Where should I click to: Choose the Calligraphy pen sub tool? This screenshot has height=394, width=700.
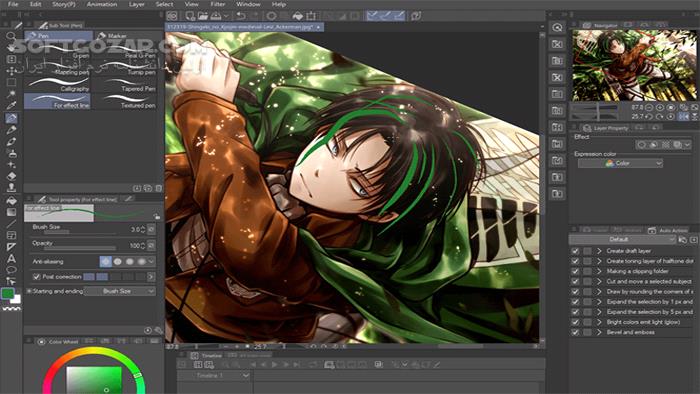click(57, 84)
